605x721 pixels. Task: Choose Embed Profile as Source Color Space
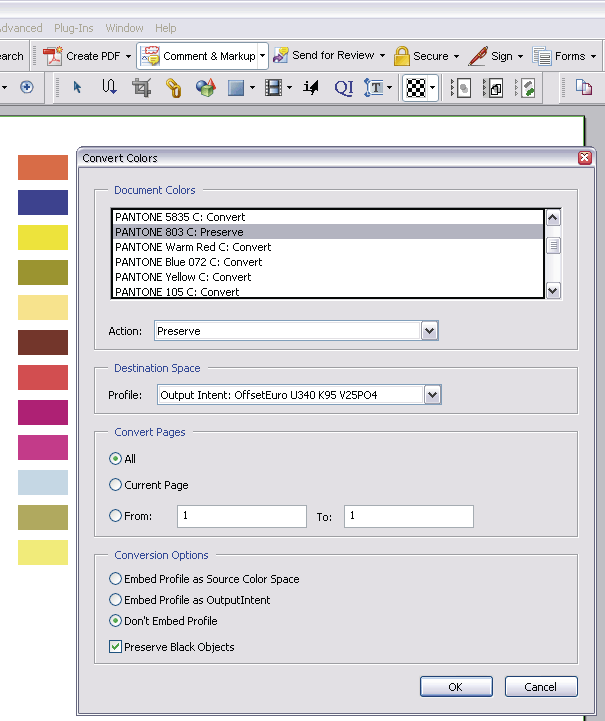(115, 578)
